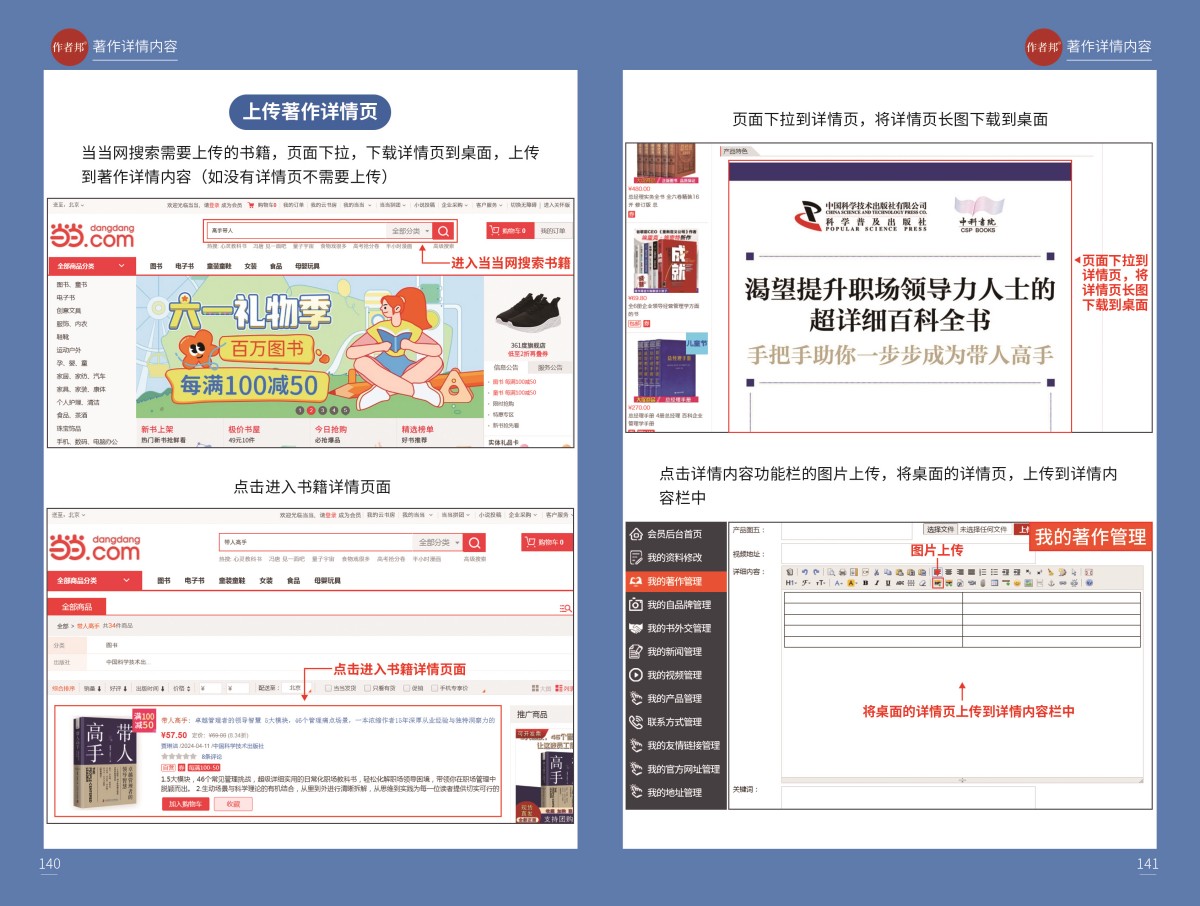The height and width of the screenshot is (906, 1200).
Task: Select carousel dot 3 on the banner
Action: point(323,410)
